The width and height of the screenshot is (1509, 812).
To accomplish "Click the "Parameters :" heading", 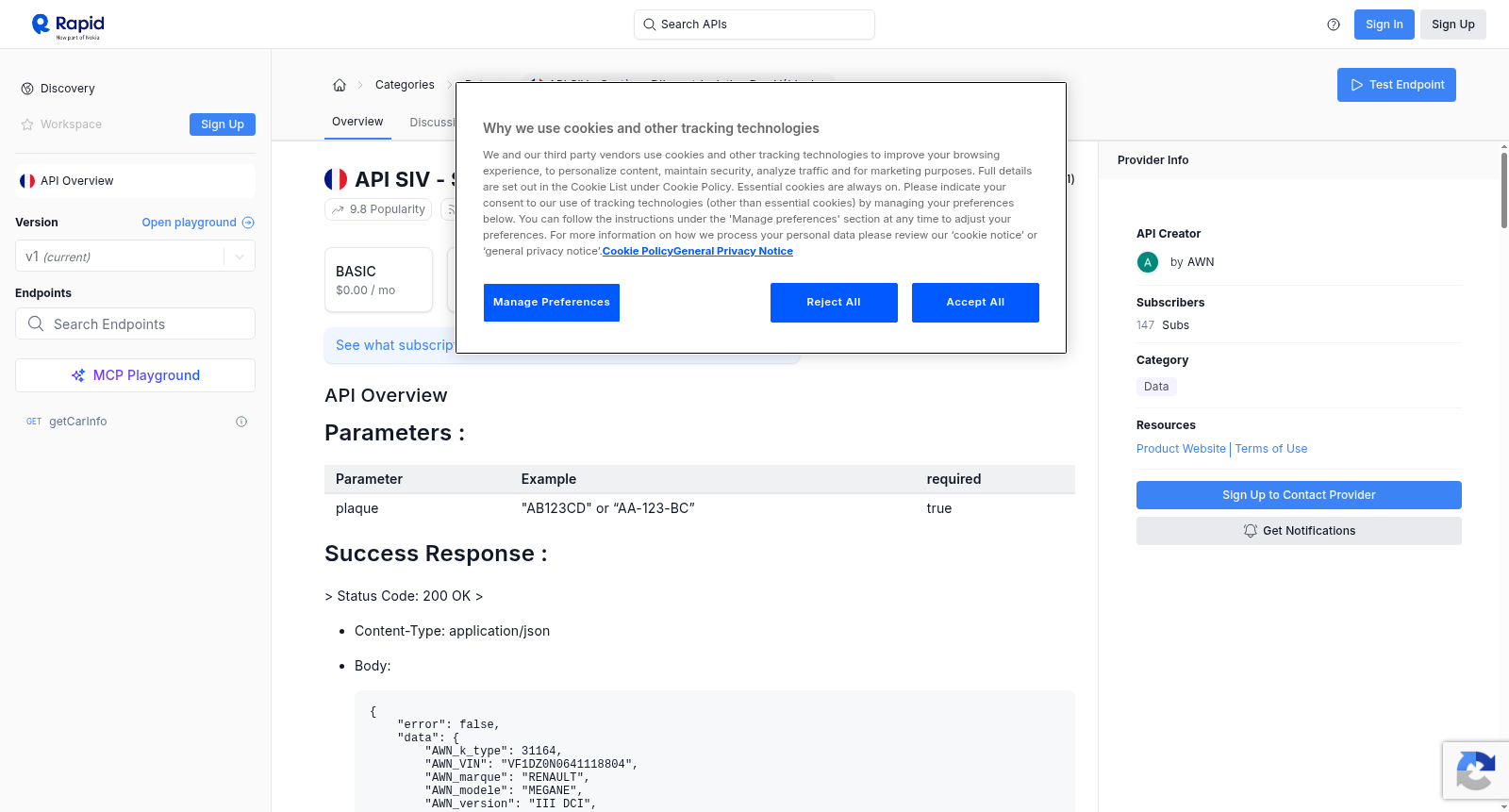I will pyautogui.click(x=394, y=433).
